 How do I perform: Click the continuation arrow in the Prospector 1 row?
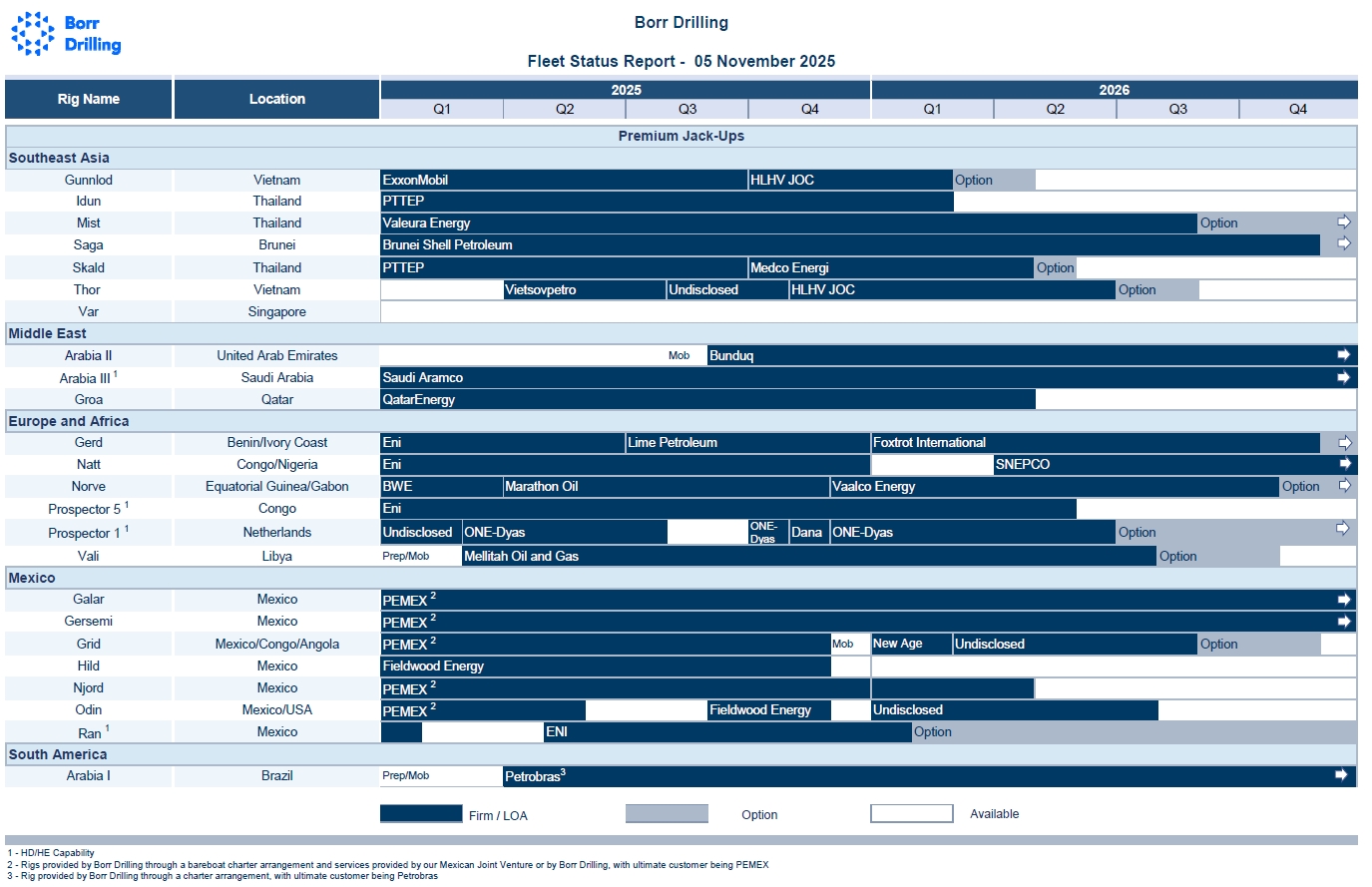(1343, 529)
